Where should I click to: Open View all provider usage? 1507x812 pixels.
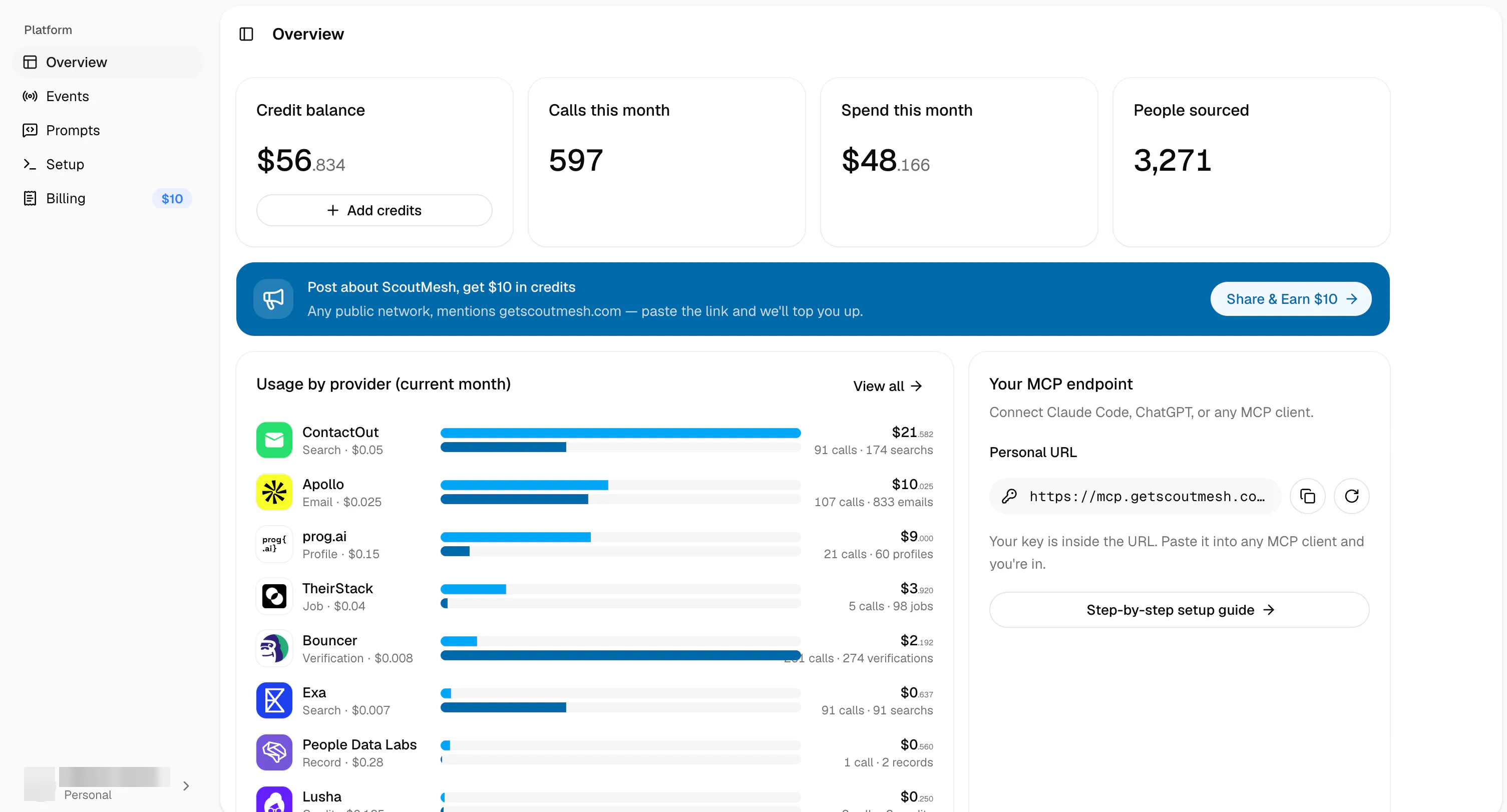(x=887, y=386)
